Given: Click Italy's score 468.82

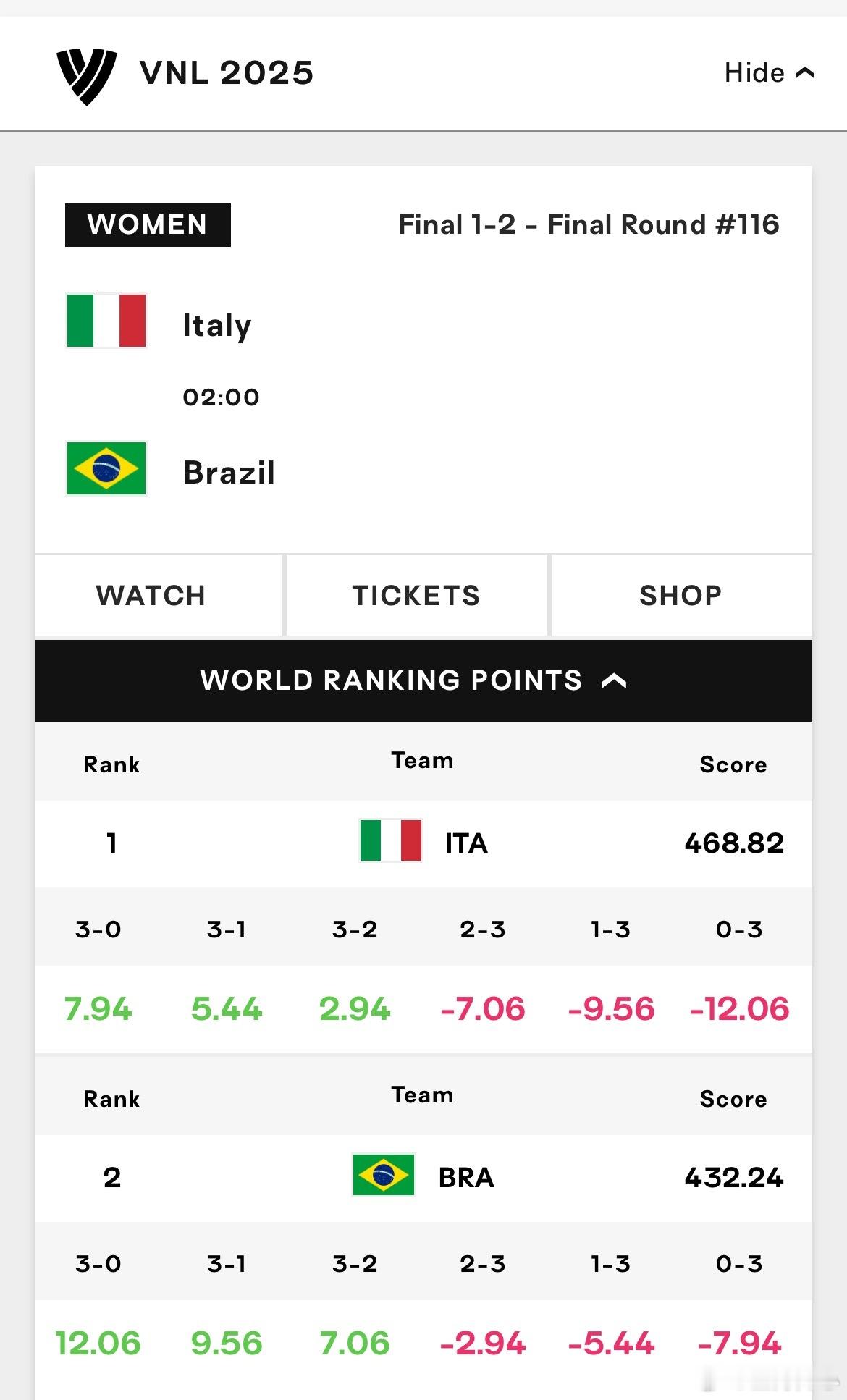Looking at the screenshot, I should (734, 843).
